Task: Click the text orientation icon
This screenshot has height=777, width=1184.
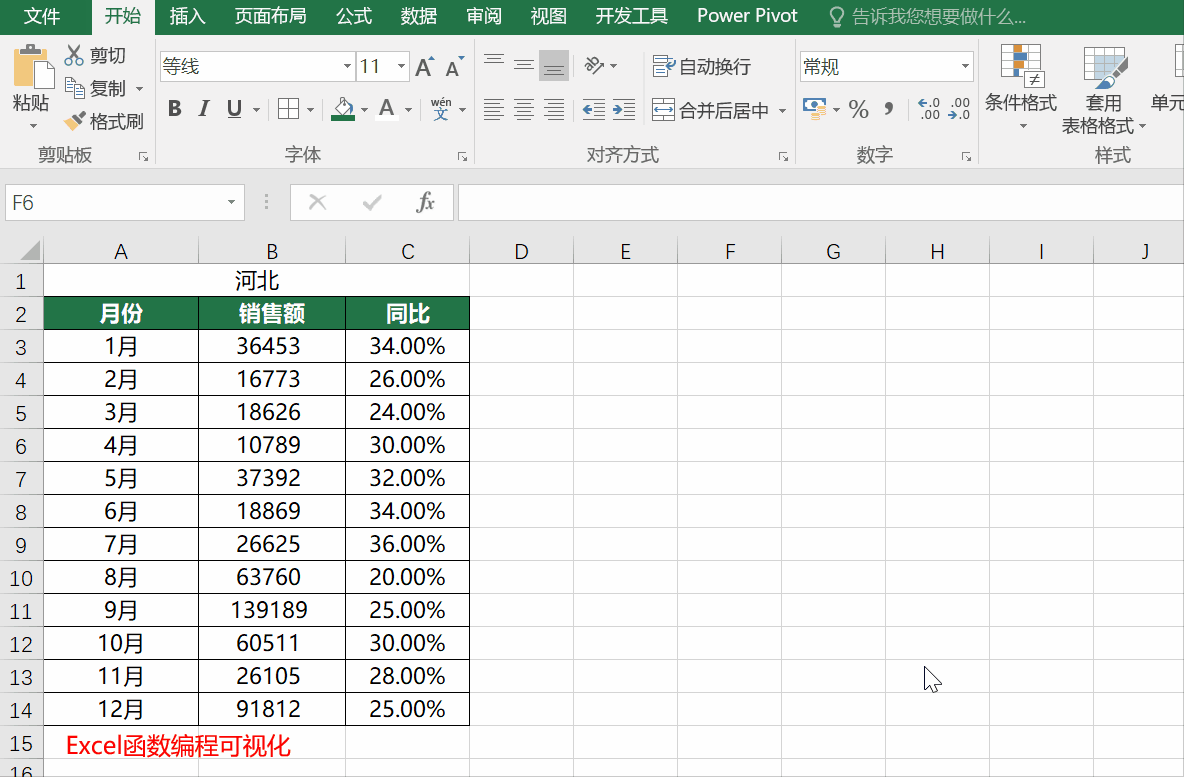Action: point(595,66)
